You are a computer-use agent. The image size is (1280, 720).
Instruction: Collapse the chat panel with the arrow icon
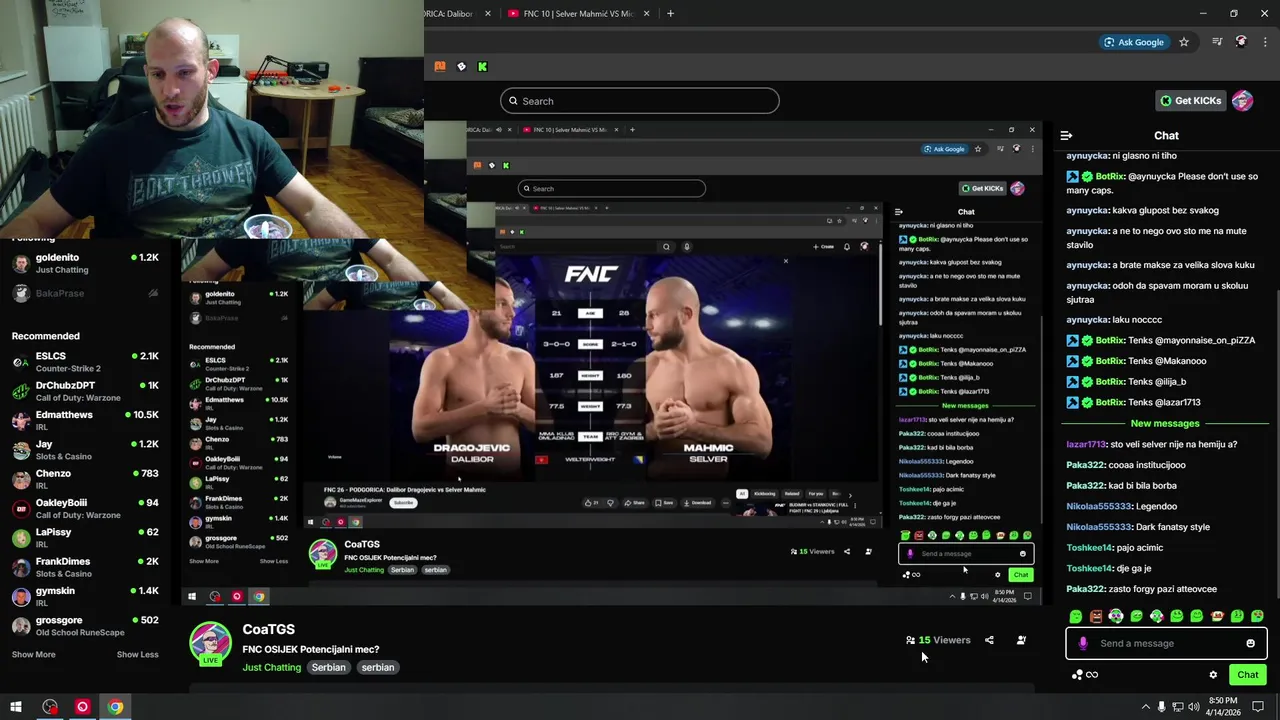pos(1066,135)
